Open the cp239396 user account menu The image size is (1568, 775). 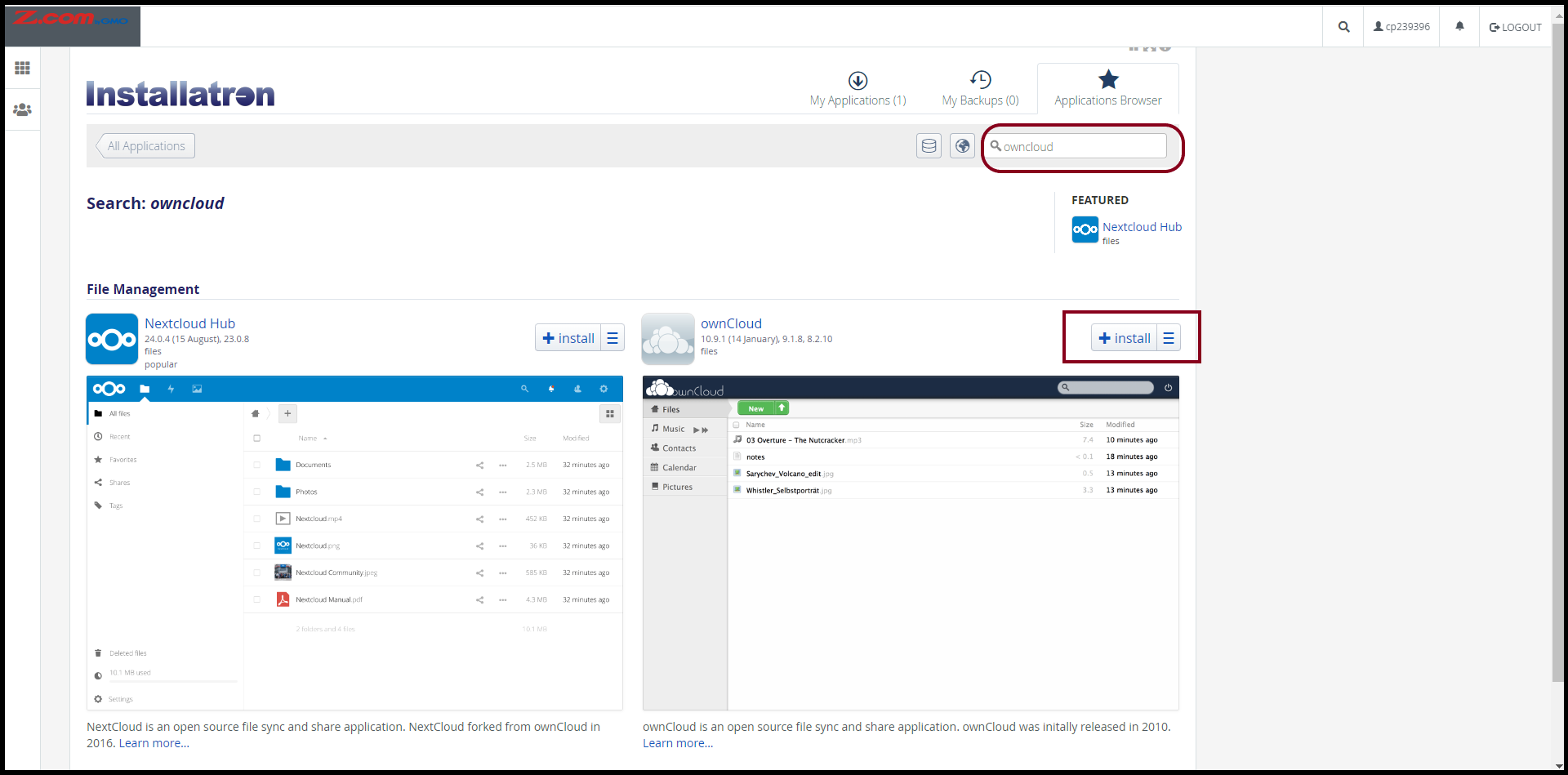1401,27
